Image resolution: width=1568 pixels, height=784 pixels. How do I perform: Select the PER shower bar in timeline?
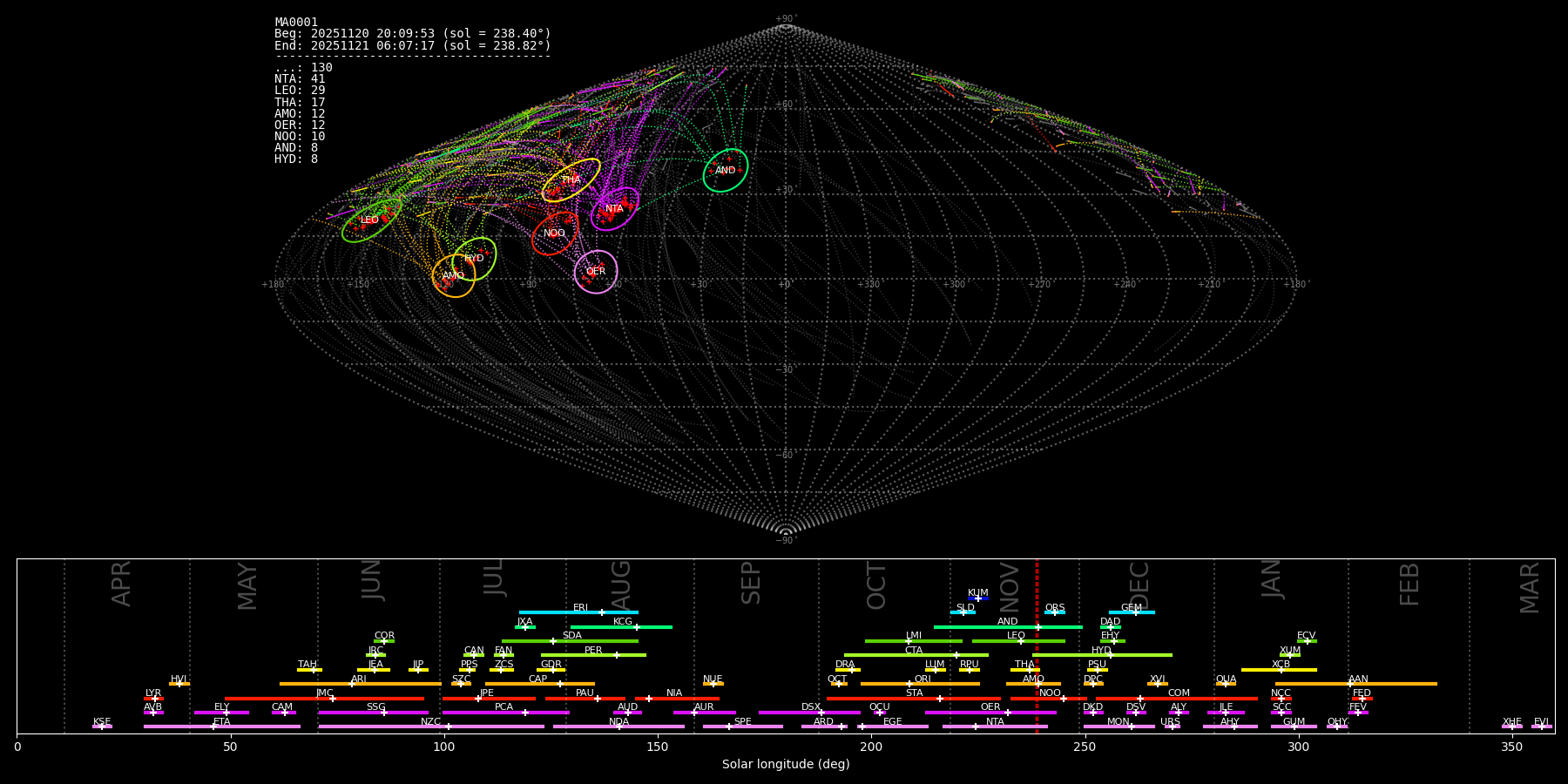coord(593,655)
